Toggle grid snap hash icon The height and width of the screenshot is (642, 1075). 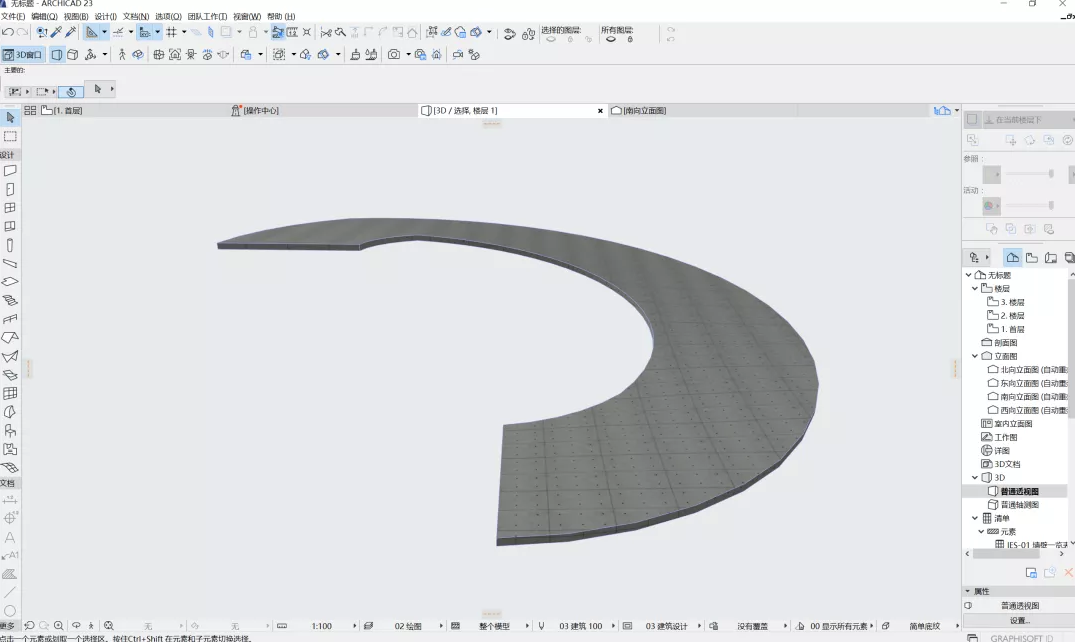point(171,32)
